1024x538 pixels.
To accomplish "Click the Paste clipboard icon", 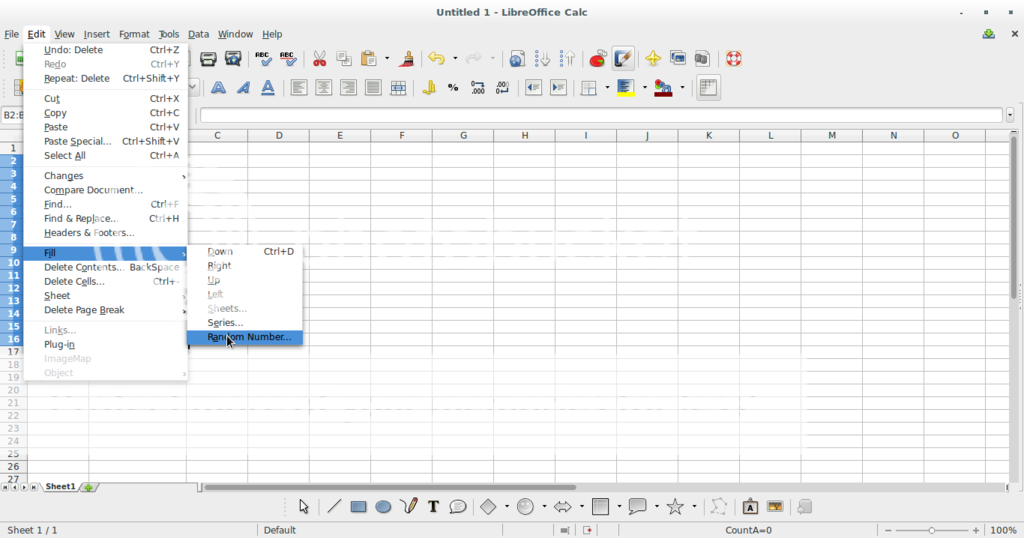I will point(369,59).
